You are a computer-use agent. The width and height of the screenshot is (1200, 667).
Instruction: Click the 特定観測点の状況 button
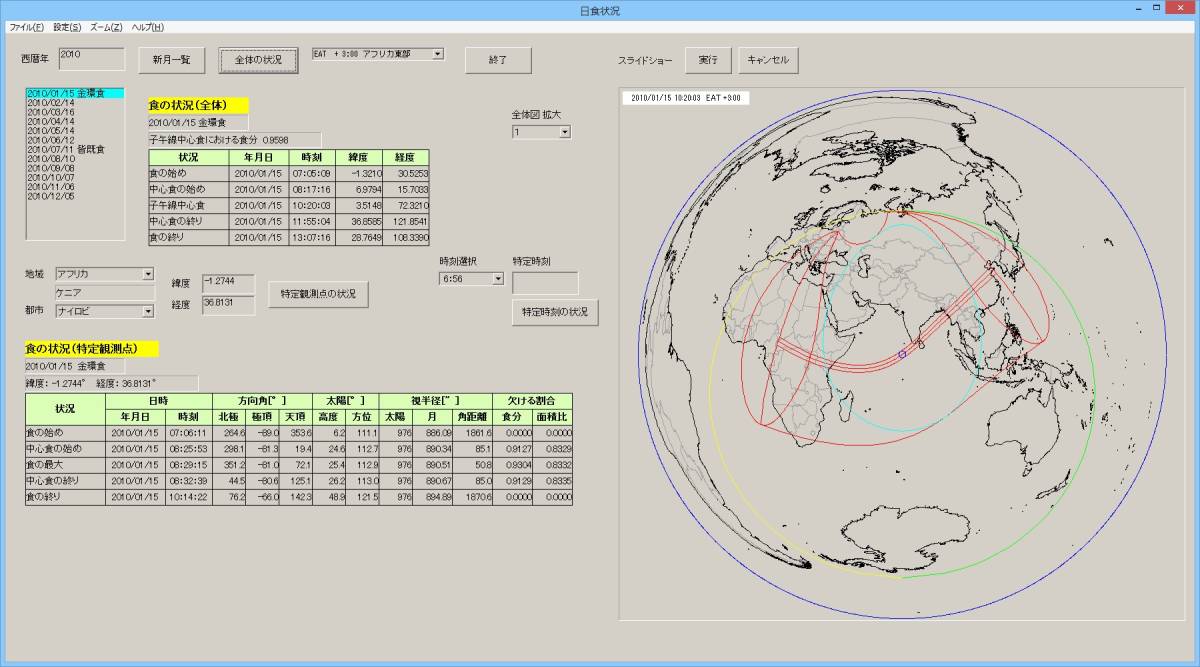[x=318, y=294]
